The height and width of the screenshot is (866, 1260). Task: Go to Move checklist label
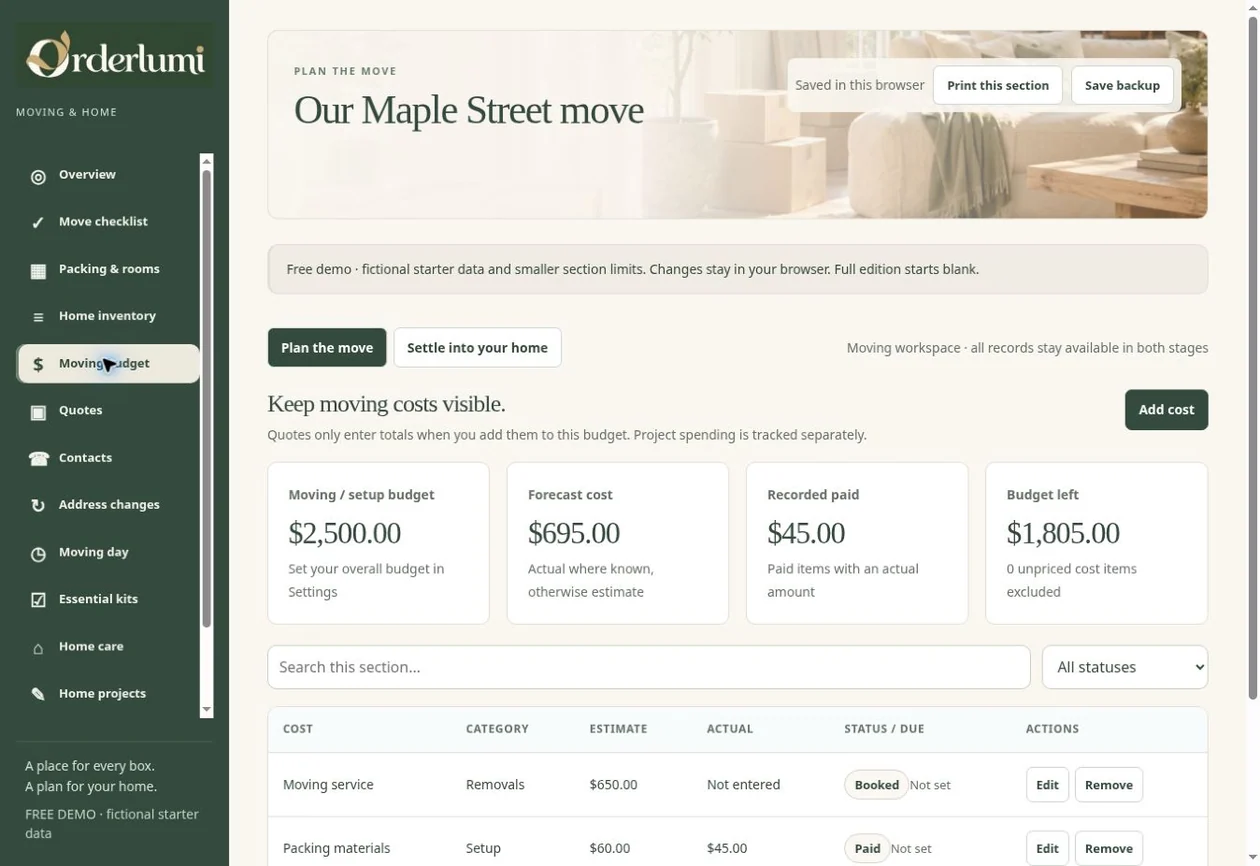pyautogui.click(x=103, y=221)
